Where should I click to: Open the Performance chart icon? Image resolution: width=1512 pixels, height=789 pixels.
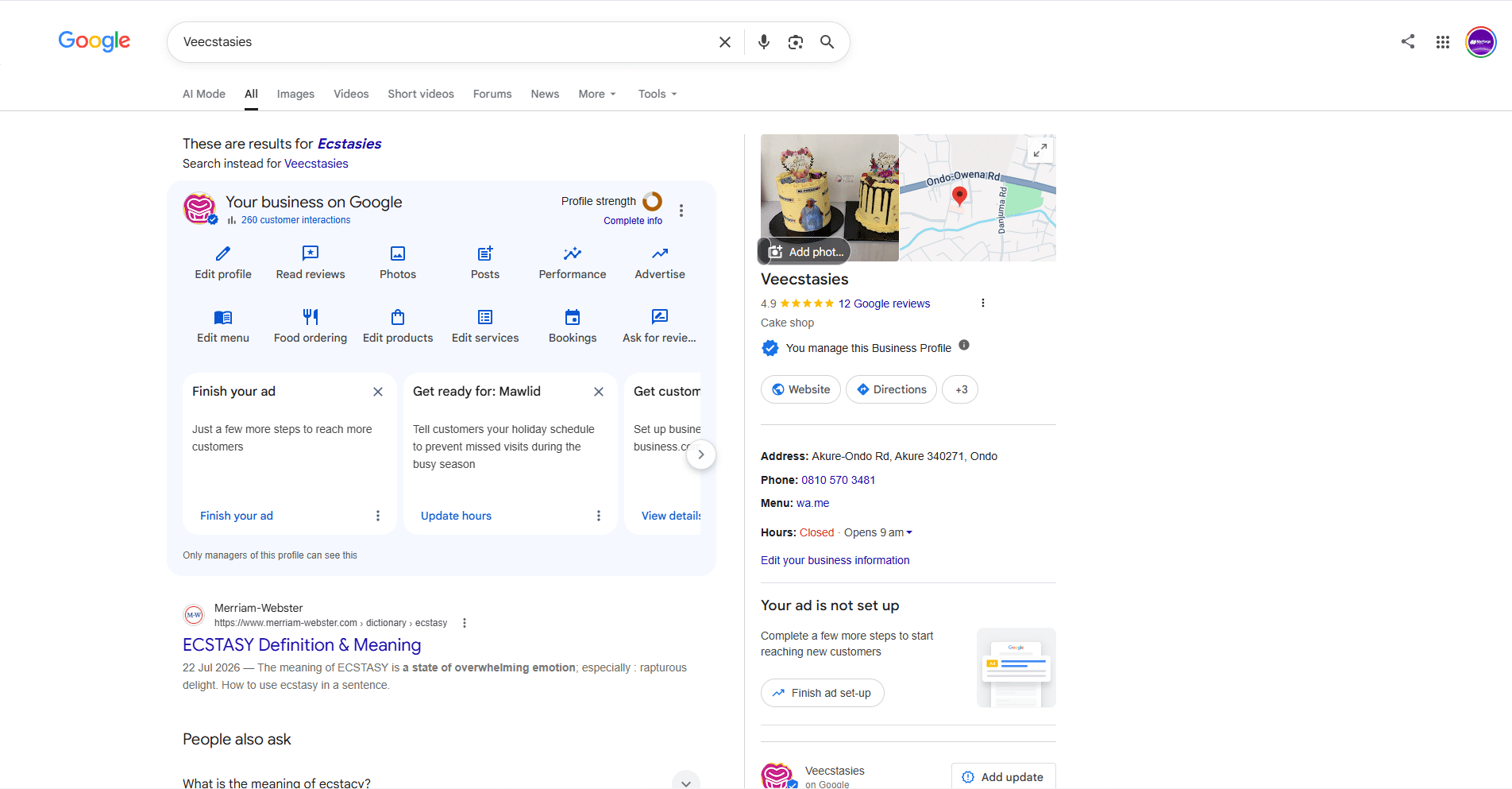[x=573, y=253]
